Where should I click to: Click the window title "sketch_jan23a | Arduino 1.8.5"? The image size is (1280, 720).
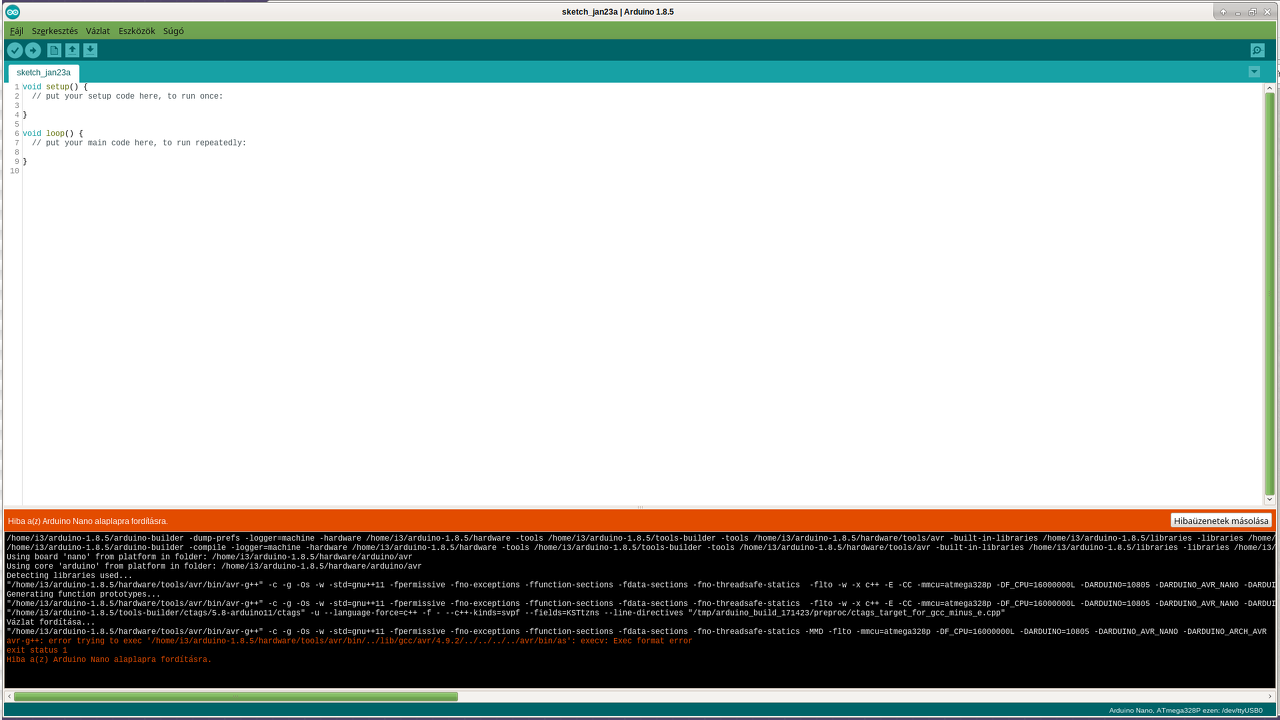[x=618, y=12]
